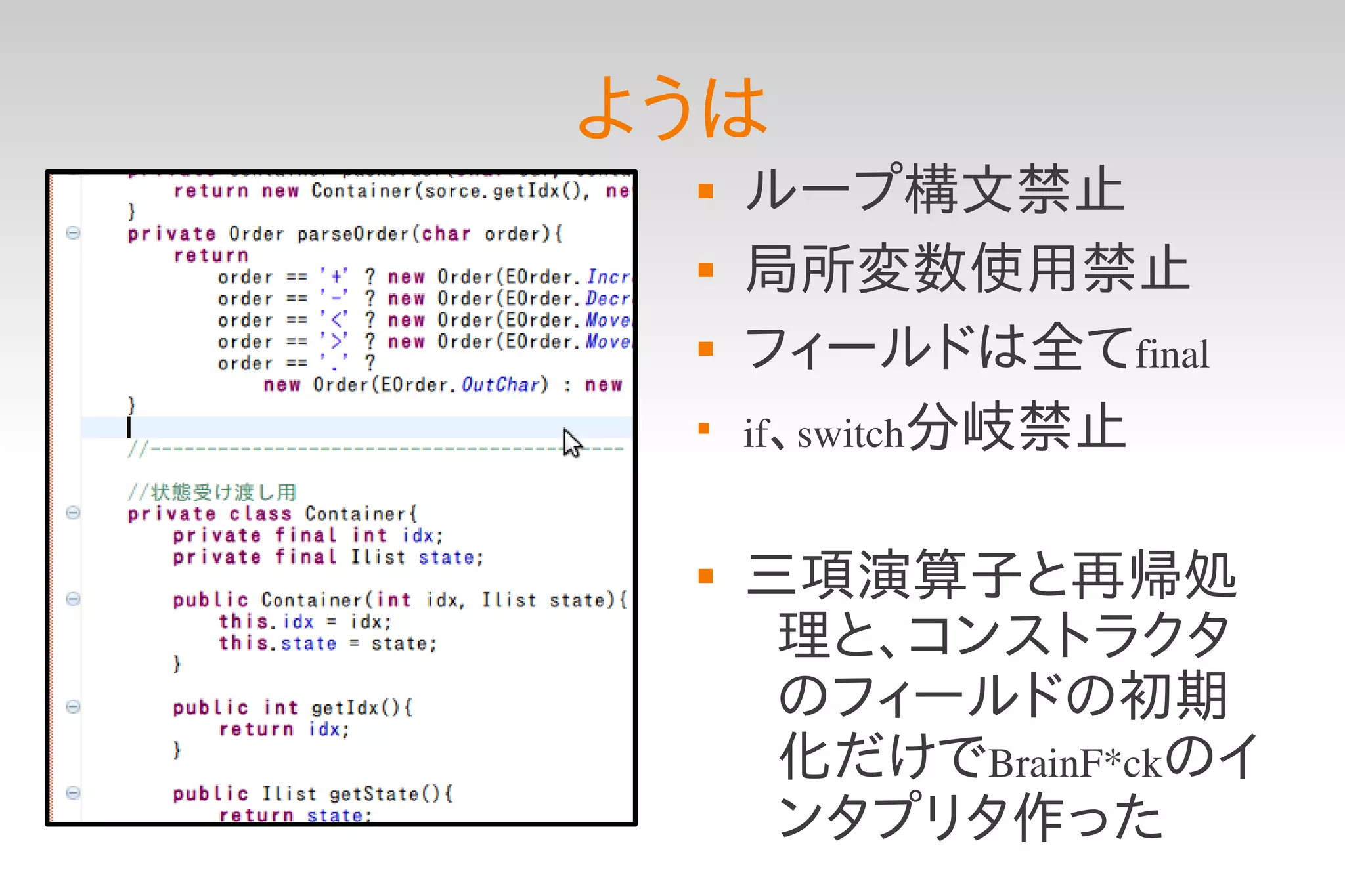The height and width of the screenshot is (896, 1345).
Task: Click the code line private Order parseOrder
Action: [345, 234]
